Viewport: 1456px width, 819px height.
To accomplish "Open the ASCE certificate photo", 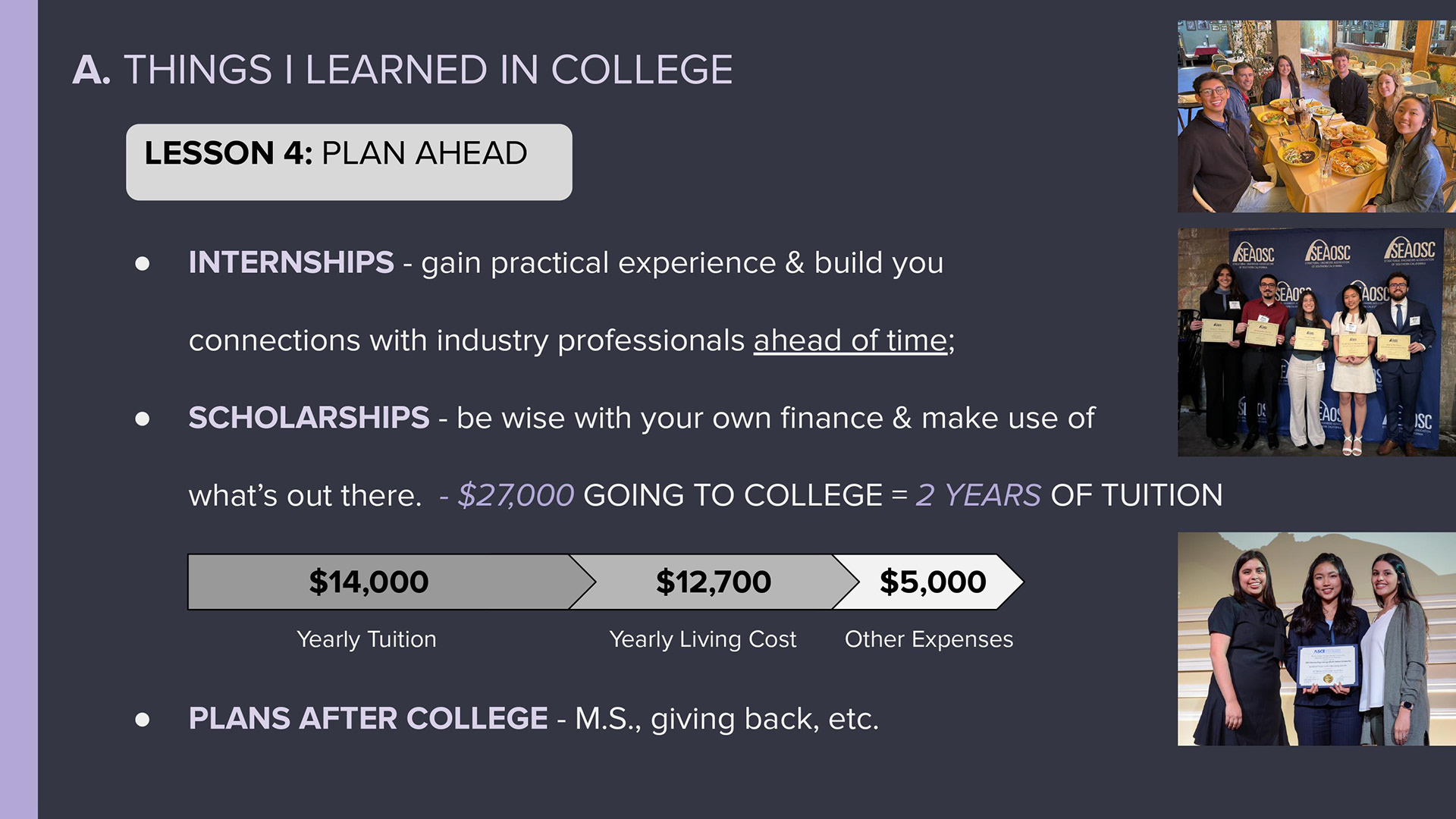I will coord(1316,639).
